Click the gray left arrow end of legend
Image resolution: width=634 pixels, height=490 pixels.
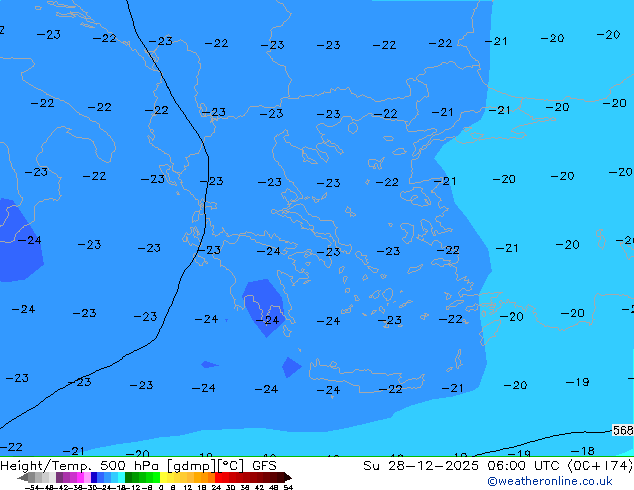pyautogui.click(x=23, y=477)
